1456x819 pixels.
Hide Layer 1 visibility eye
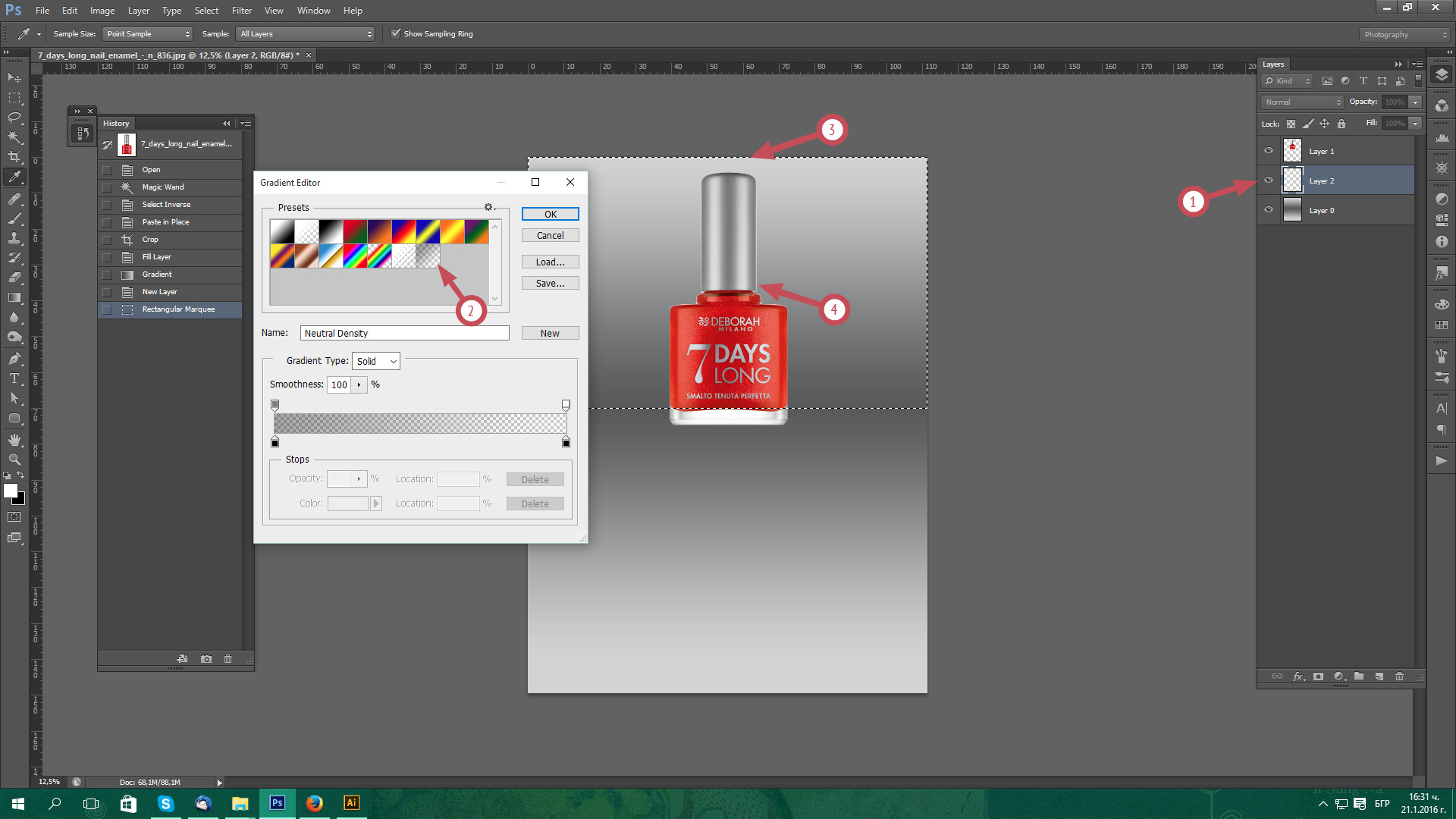click(x=1269, y=151)
